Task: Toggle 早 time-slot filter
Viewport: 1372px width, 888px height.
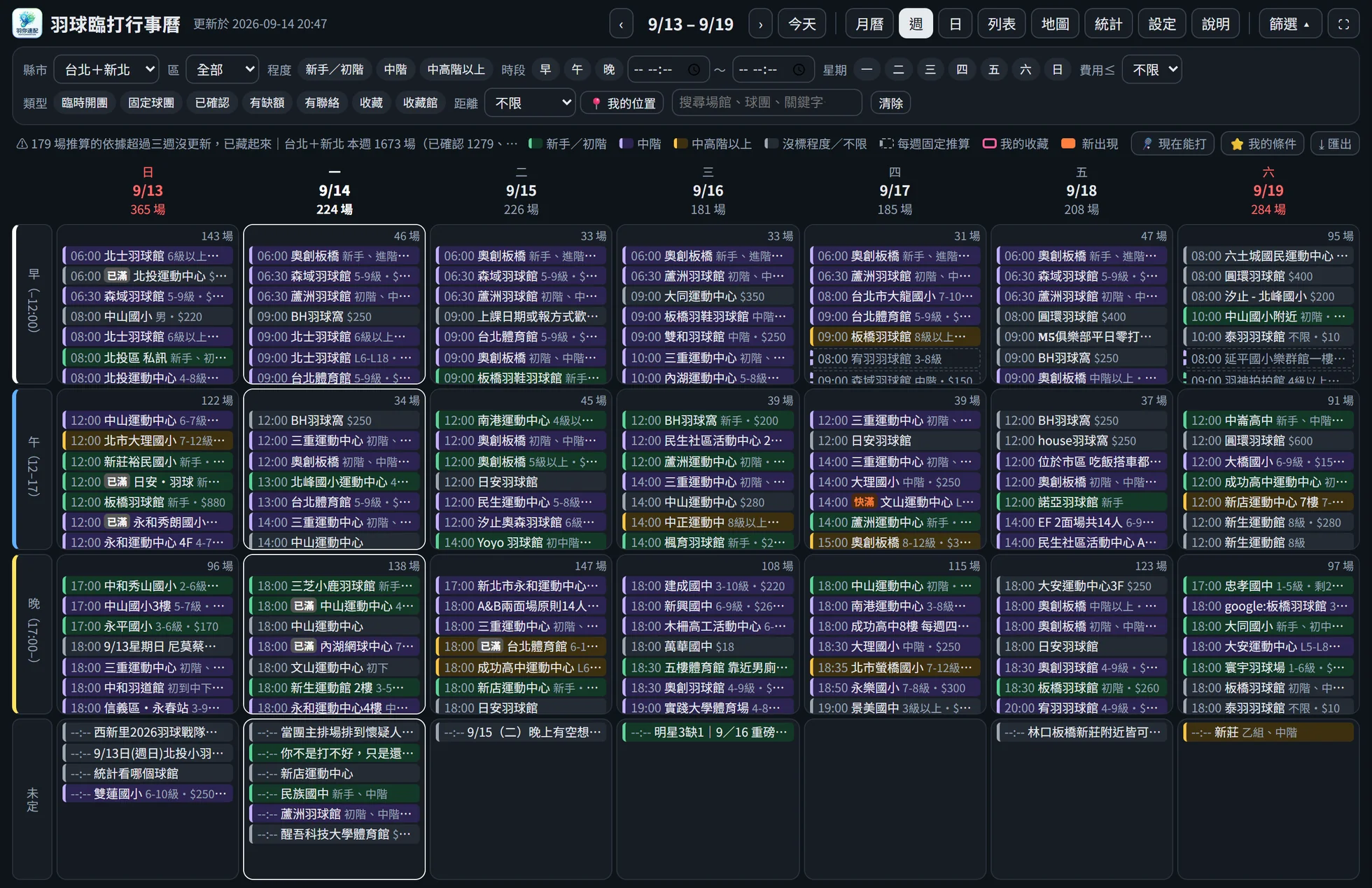Action: coord(545,69)
